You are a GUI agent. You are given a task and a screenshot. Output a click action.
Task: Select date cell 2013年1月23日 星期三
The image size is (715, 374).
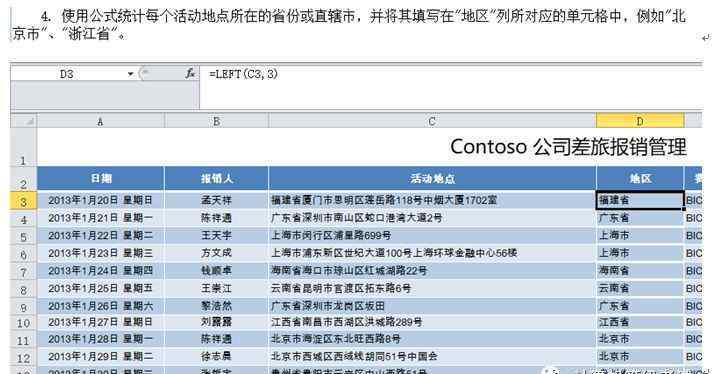point(100,253)
